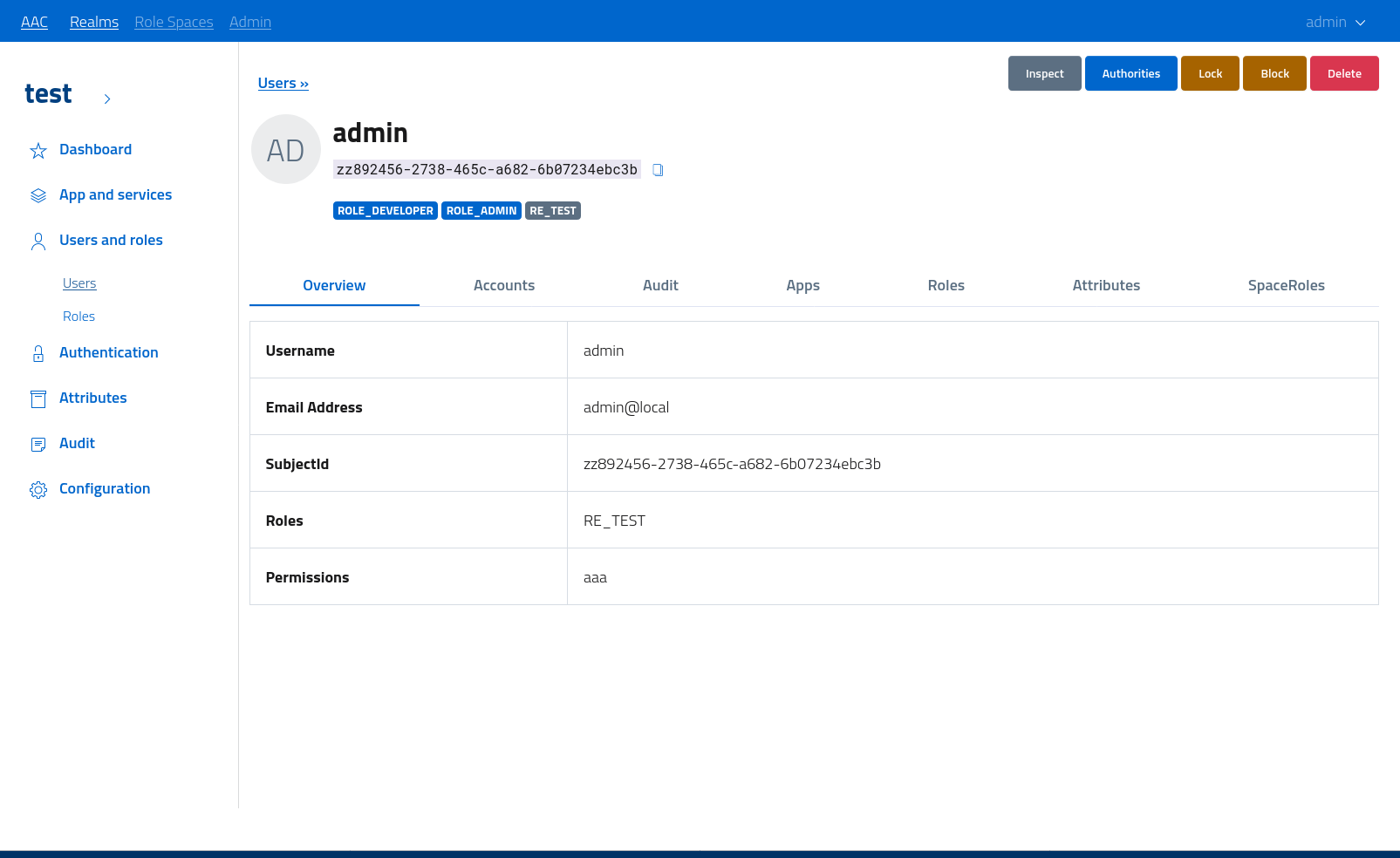Click the Authorities button
This screenshot has width=1400, height=858.
tap(1131, 73)
